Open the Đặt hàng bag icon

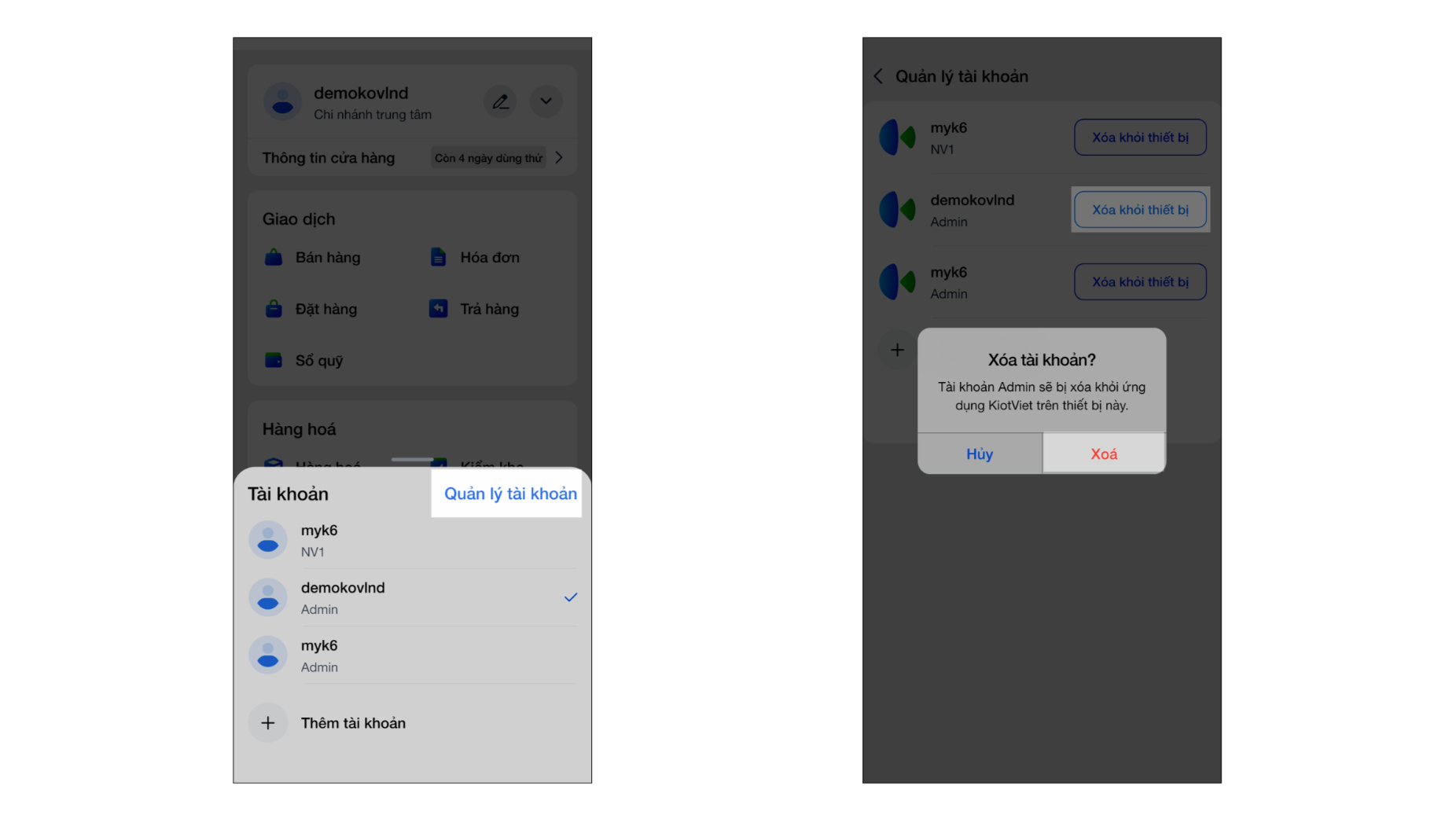274,309
